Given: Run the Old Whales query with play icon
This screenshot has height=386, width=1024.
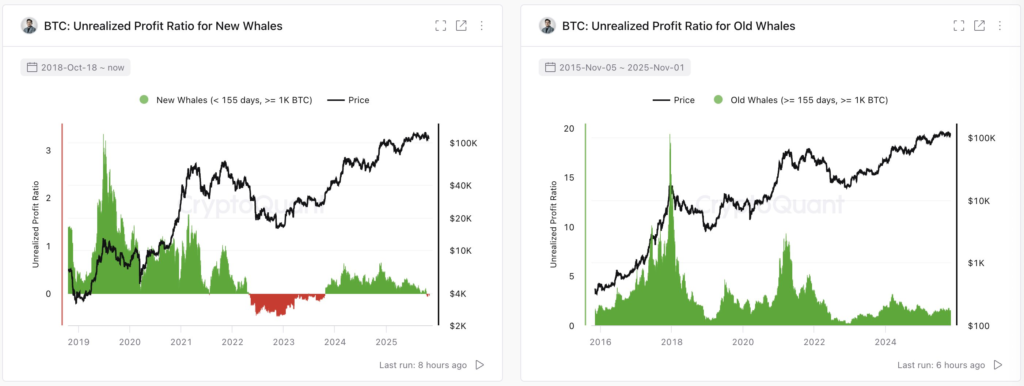Looking at the screenshot, I should 998,365.
